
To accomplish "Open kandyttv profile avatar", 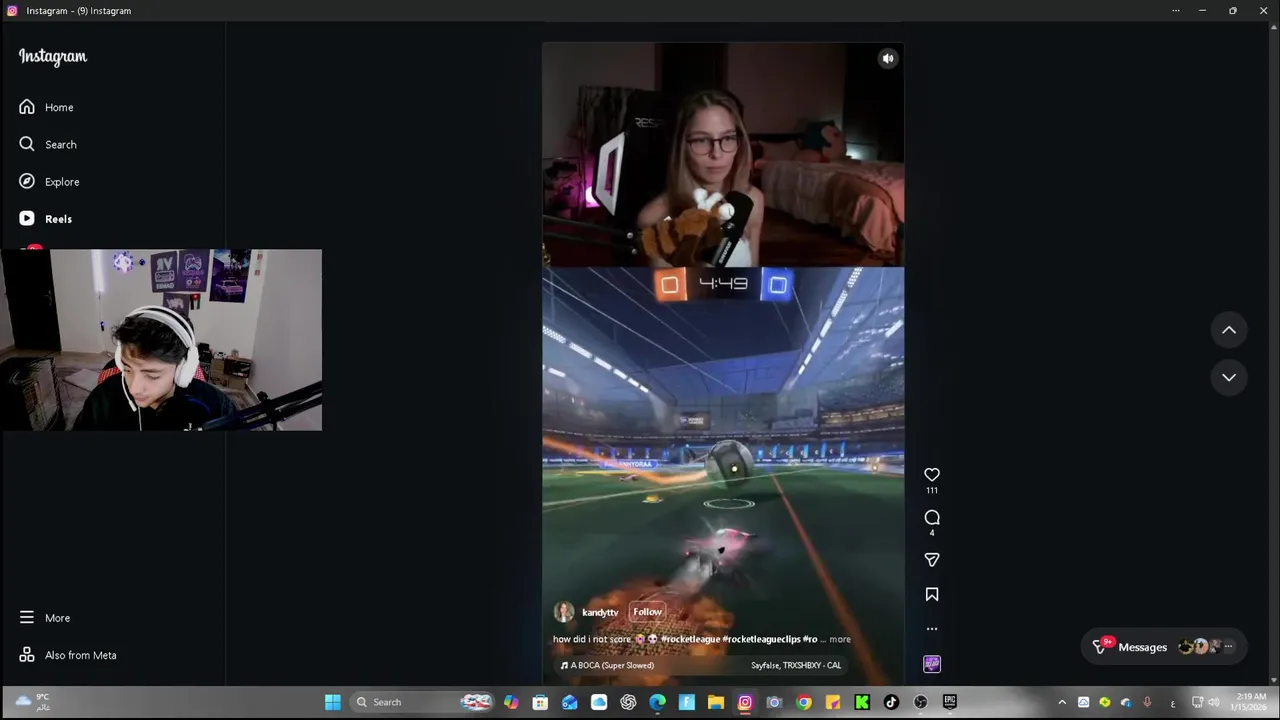I will [564, 612].
